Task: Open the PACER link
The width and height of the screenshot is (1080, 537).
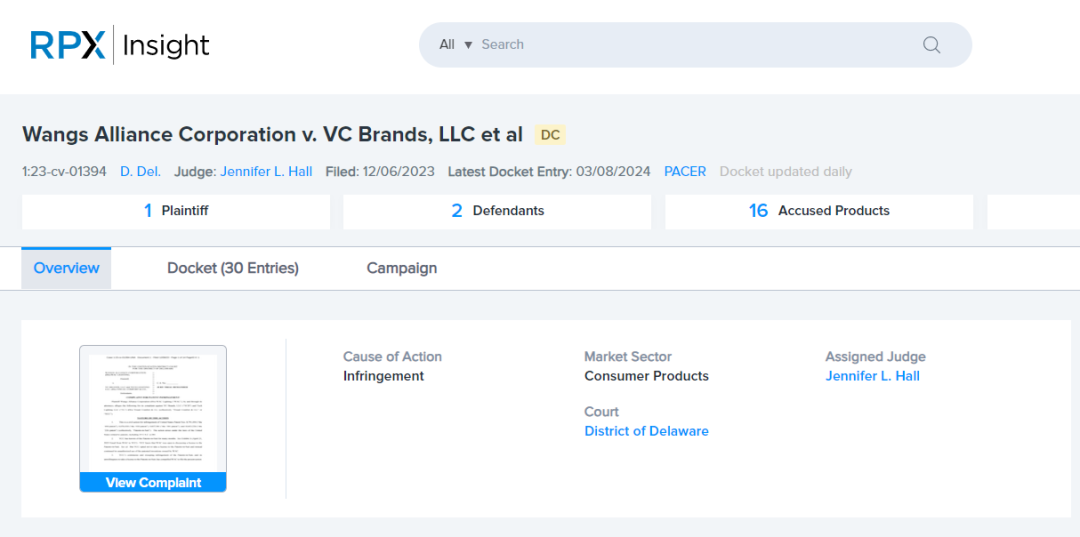Action: 685,171
